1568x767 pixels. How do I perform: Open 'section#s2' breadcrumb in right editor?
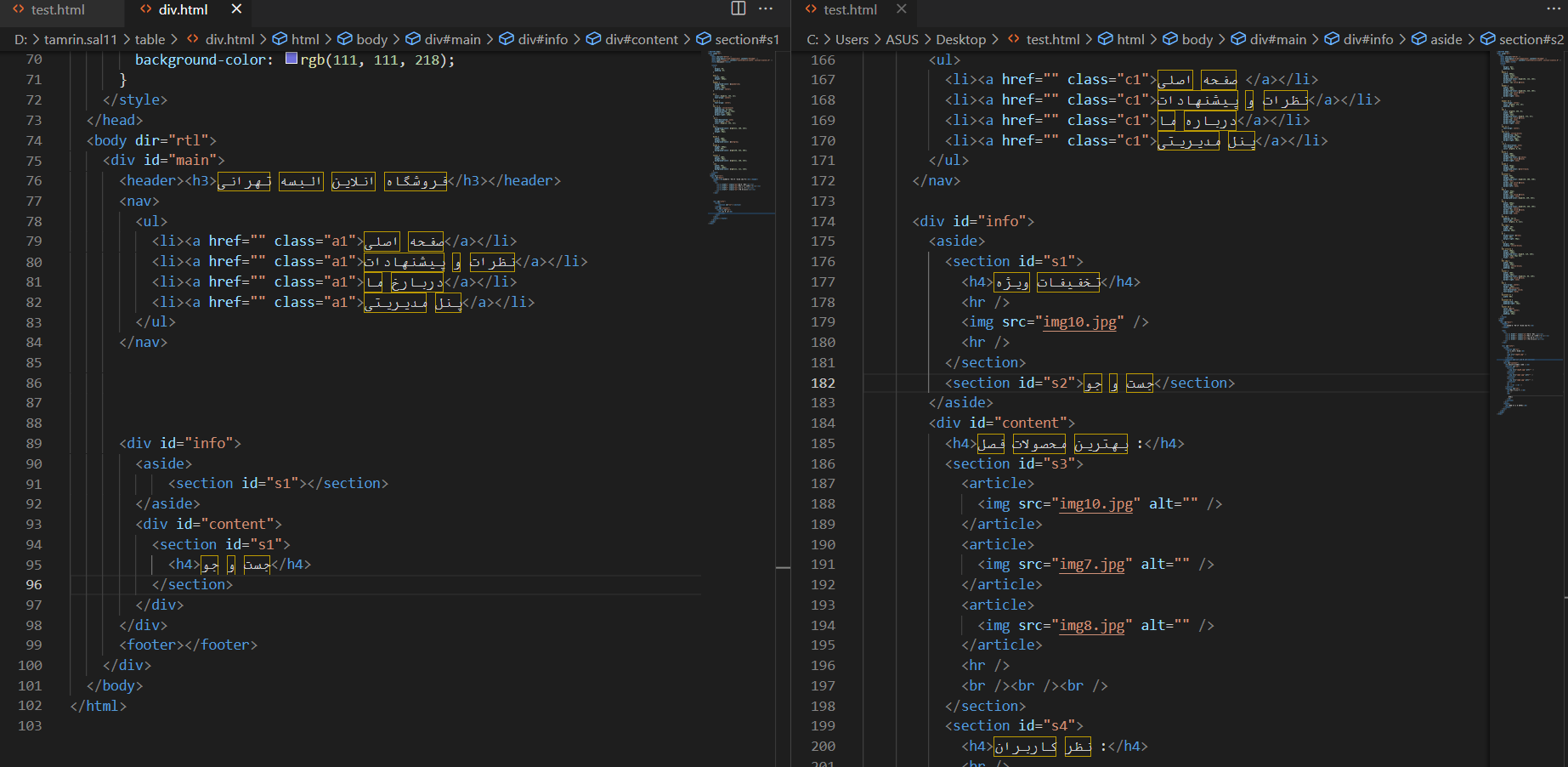tap(1531, 39)
